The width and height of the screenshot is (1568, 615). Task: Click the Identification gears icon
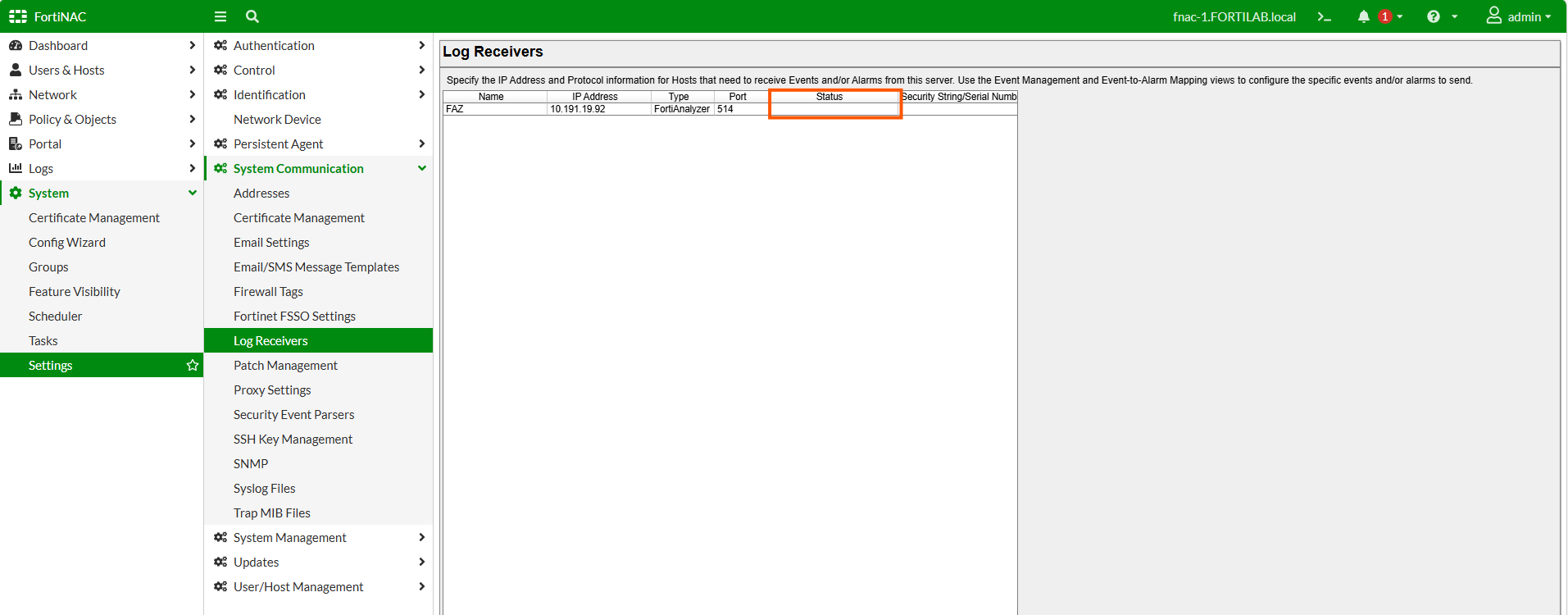220,95
